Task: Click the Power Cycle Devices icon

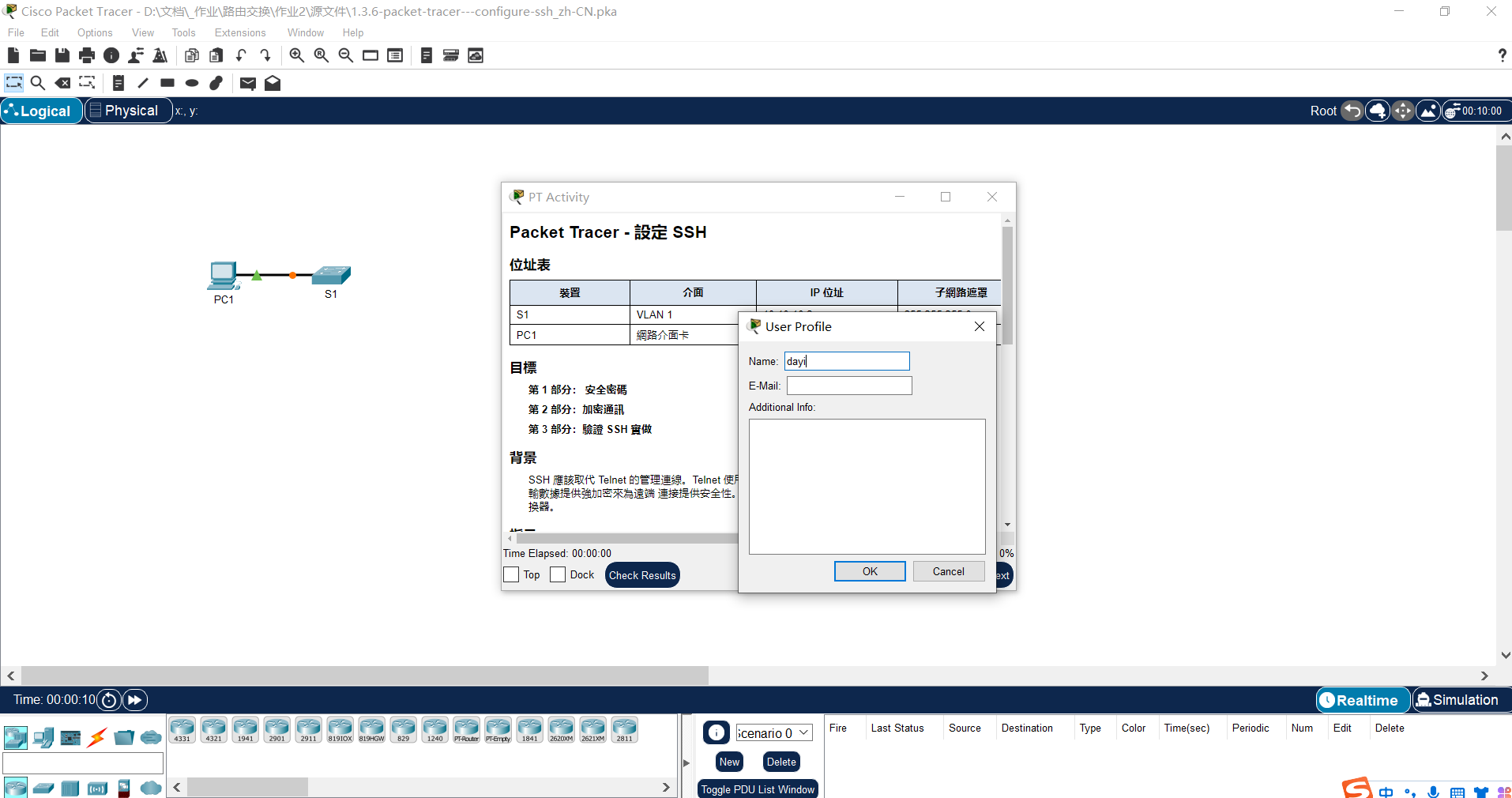Action: coord(110,700)
